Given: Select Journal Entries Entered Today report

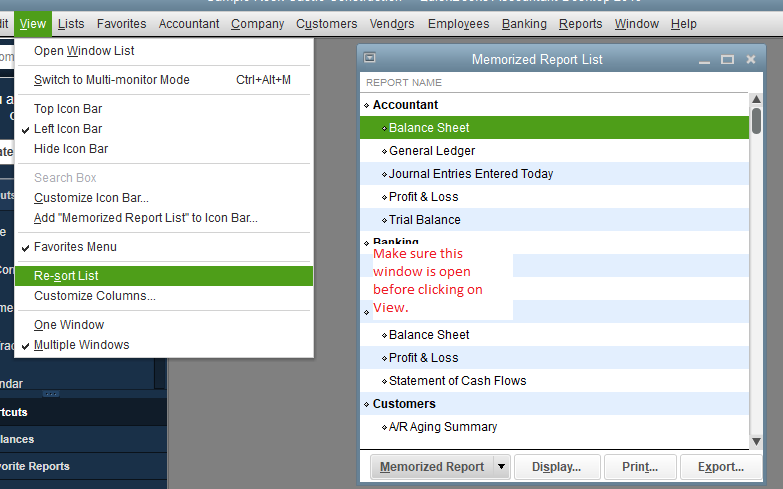Looking at the screenshot, I should coord(554,174).
